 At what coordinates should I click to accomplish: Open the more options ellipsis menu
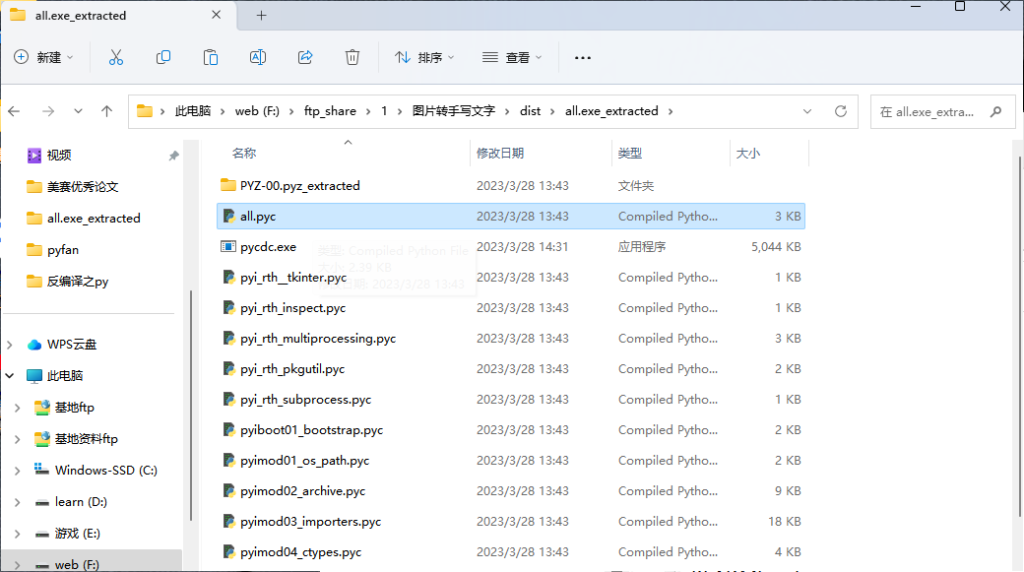[583, 58]
